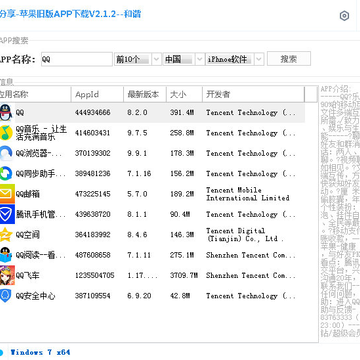Select the QQ同步助手 sync icon
The width and height of the screenshot is (360, 360).
[x=6, y=174]
